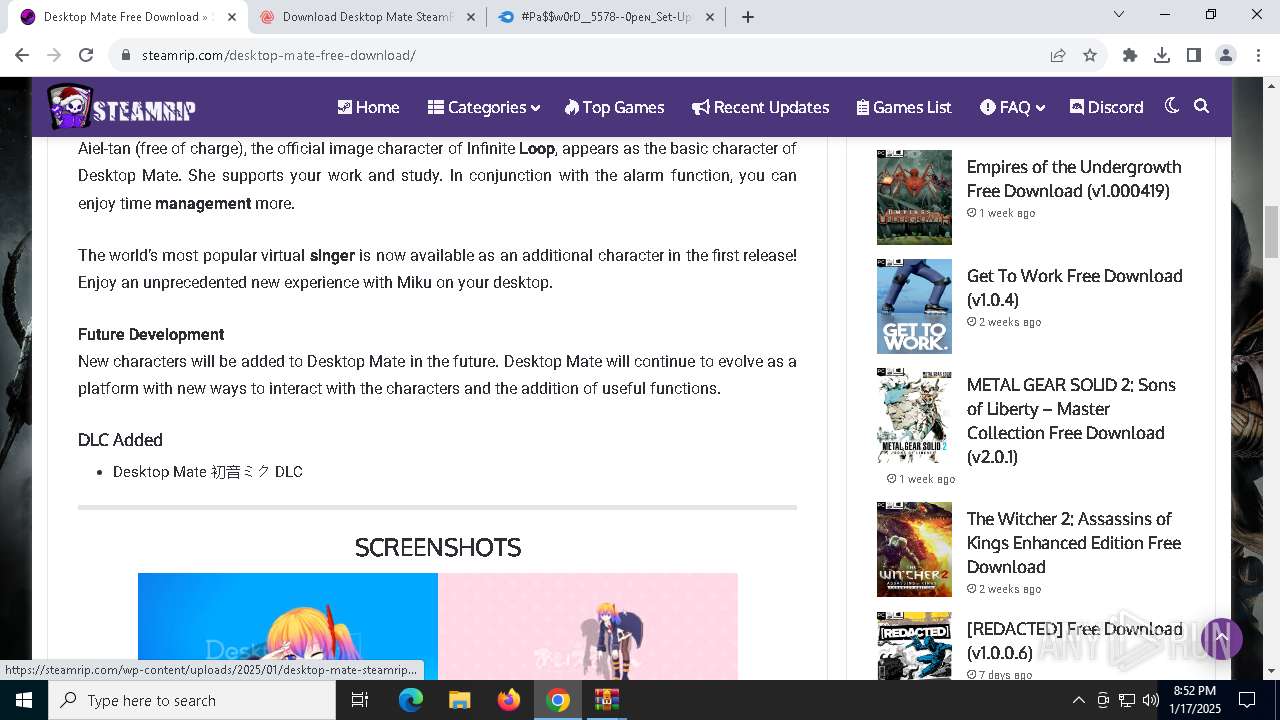Viewport: 1280px width, 720px height.
Task: Expand the FAQ dropdown menu
Action: point(1012,107)
